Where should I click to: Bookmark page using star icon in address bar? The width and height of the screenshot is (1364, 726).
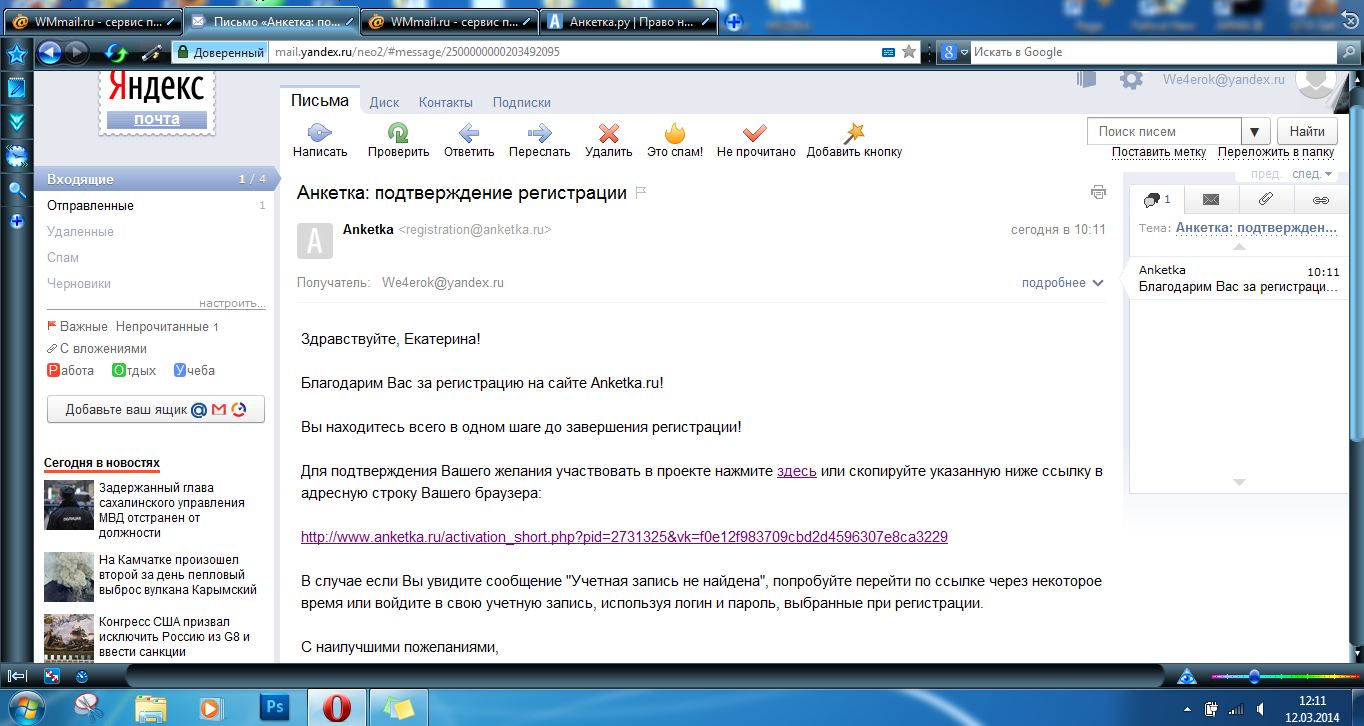[x=909, y=52]
